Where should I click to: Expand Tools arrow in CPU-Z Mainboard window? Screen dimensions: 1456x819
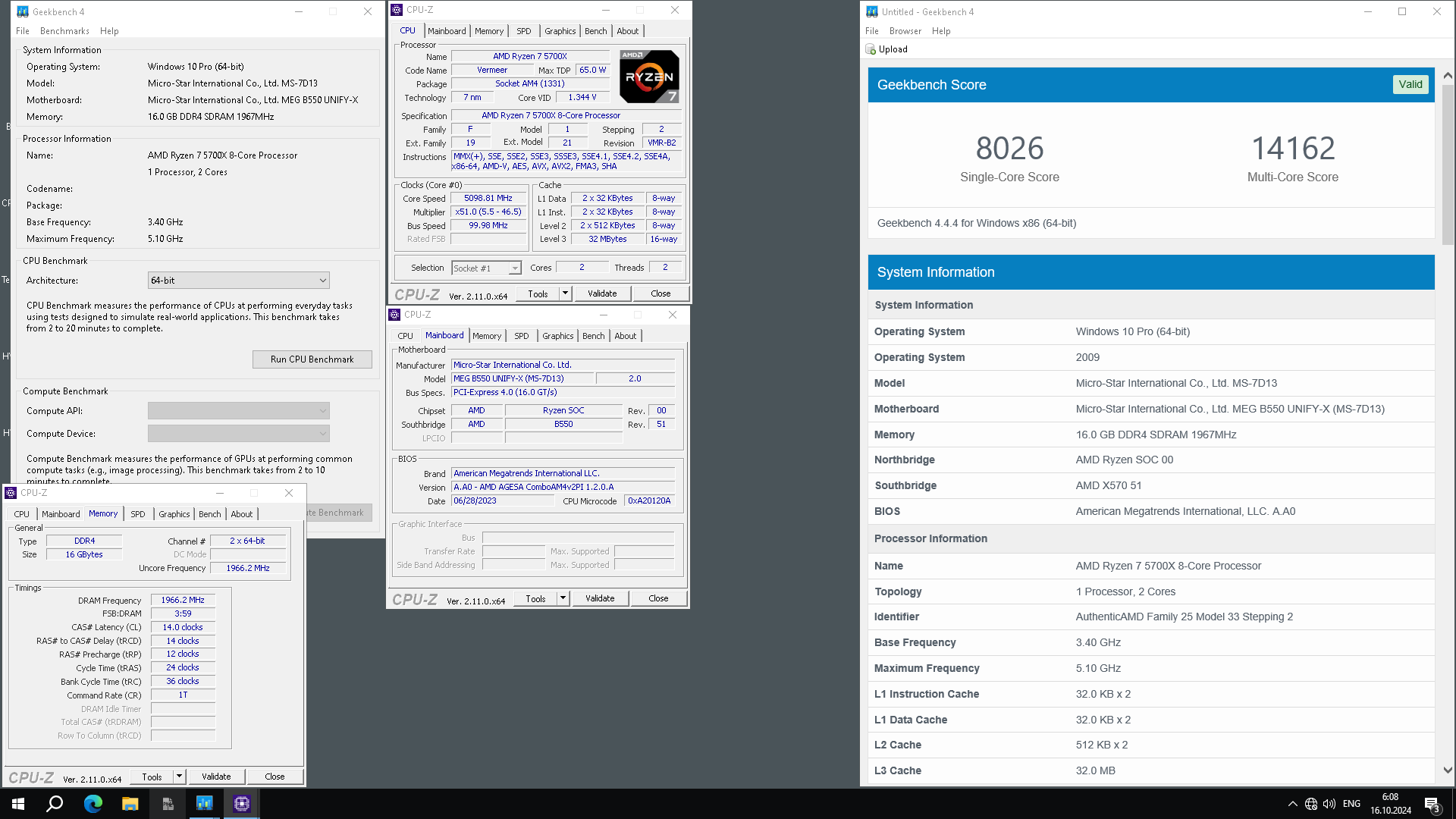tap(563, 598)
